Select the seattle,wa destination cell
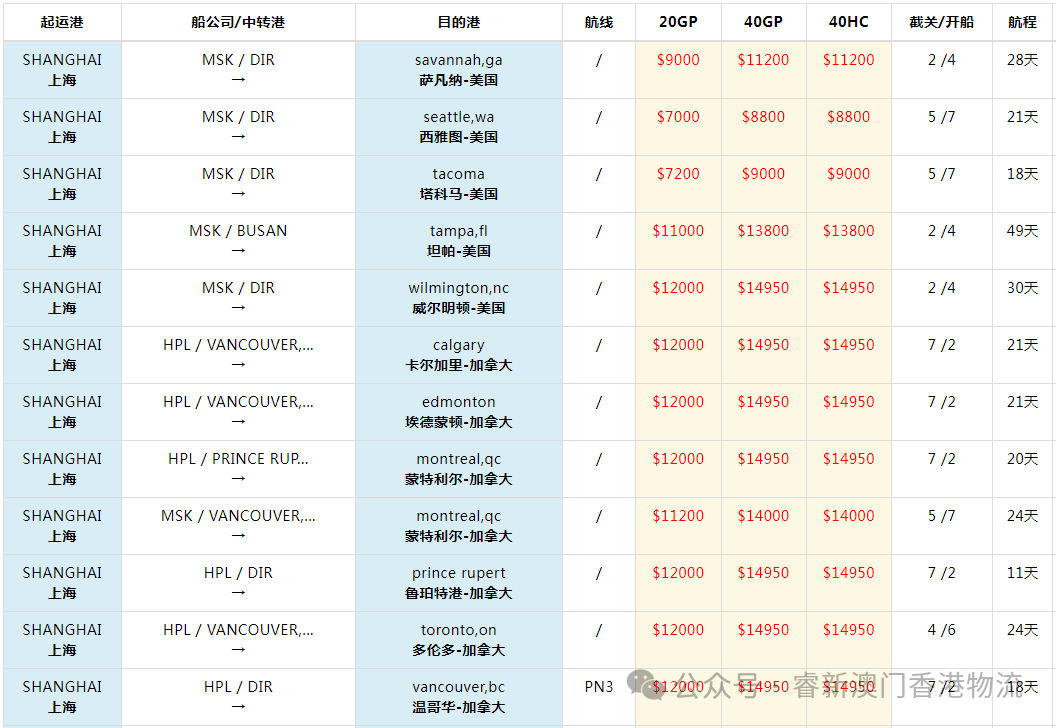This screenshot has height=728, width=1056. coord(459,127)
